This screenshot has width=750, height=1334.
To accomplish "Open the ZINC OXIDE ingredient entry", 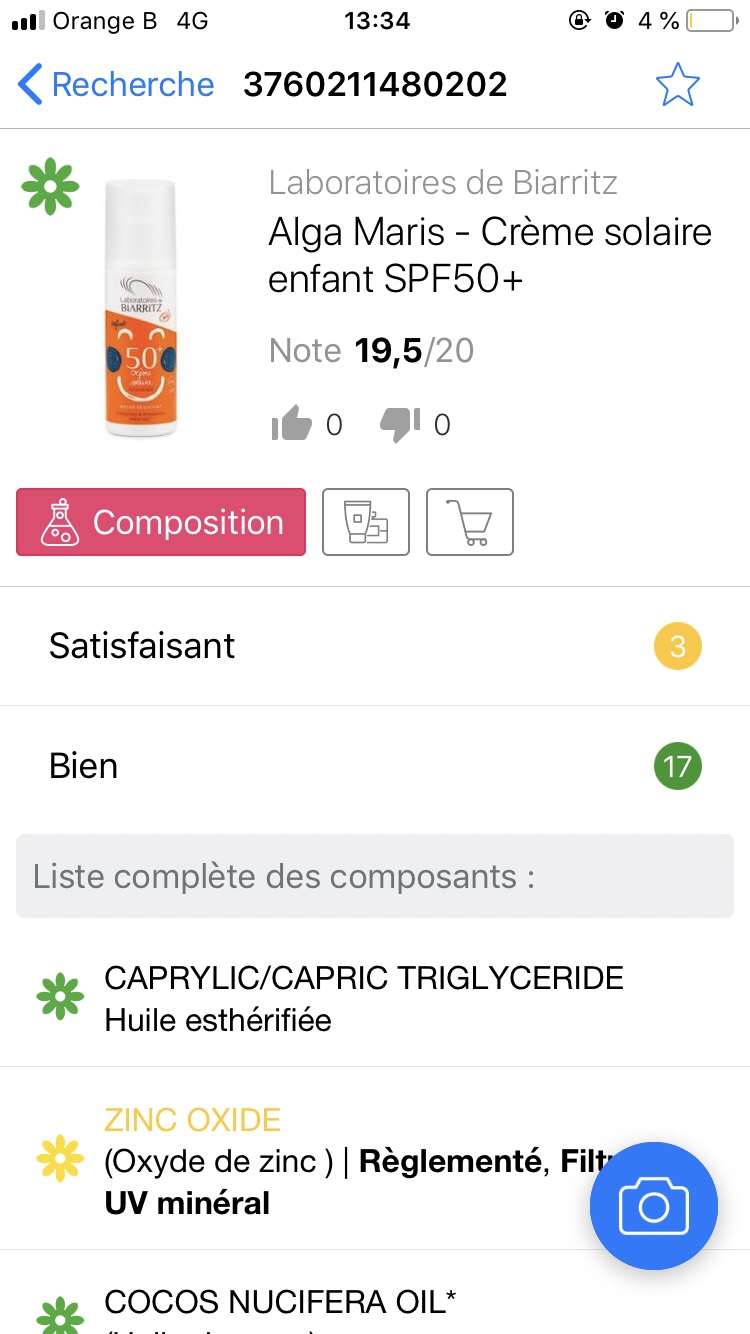I will pos(192,1120).
